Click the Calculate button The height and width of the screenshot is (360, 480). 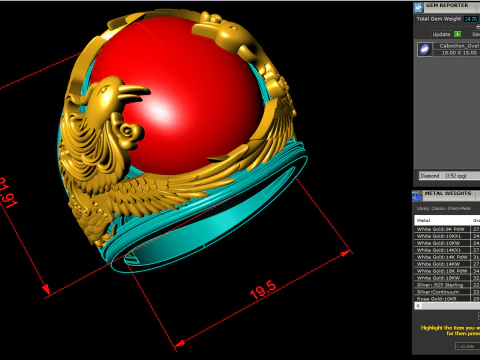467,346
